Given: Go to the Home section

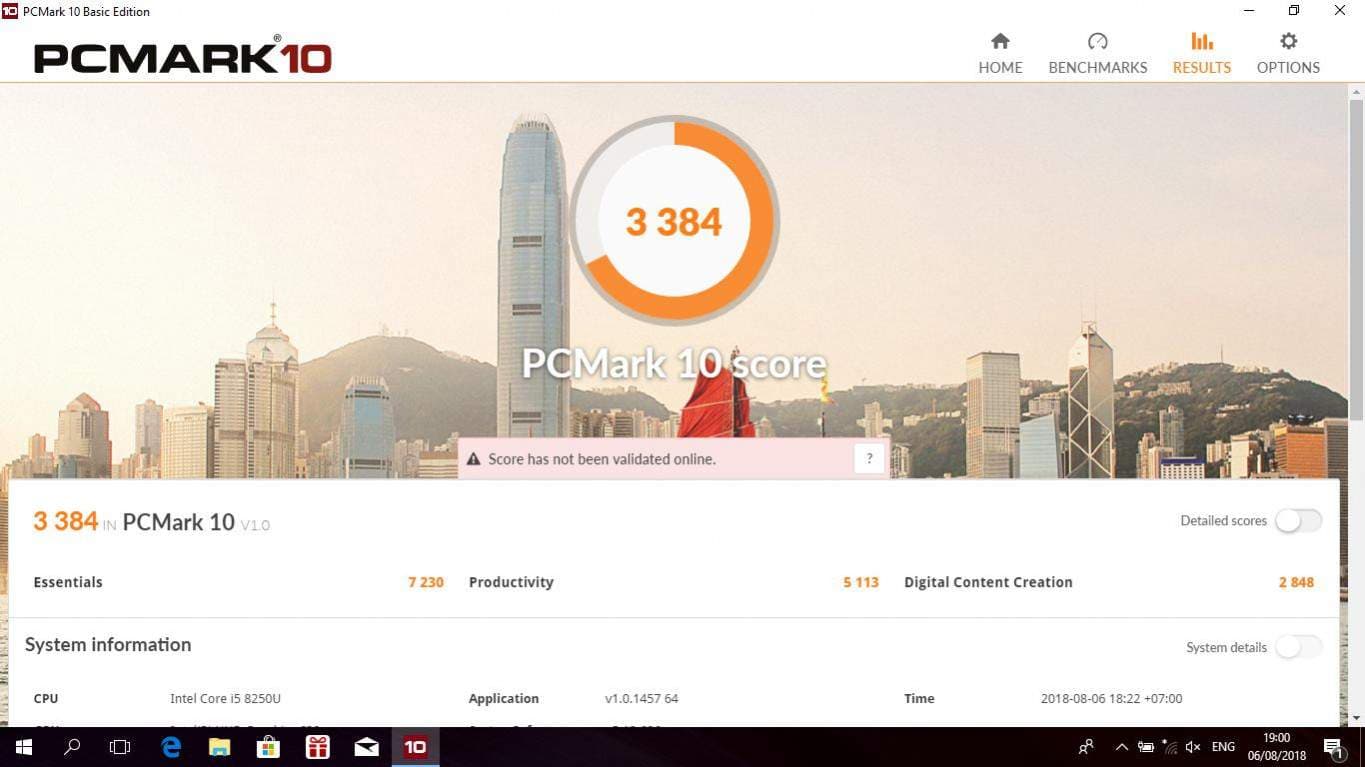Looking at the screenshot, I should [1000, 54].
